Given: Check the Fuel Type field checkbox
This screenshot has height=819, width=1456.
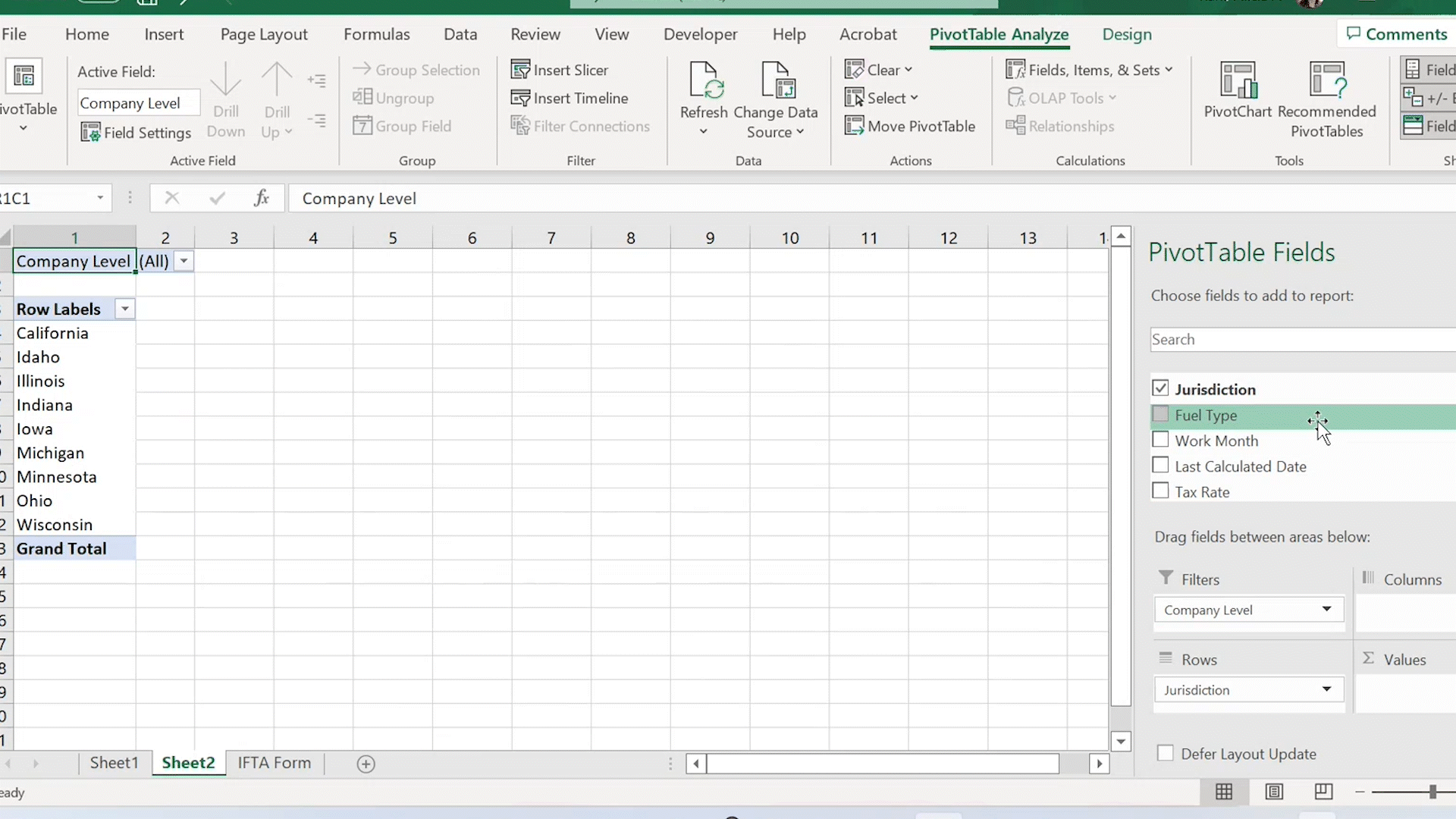Looking at the screenshot, I should [1160, 415].
